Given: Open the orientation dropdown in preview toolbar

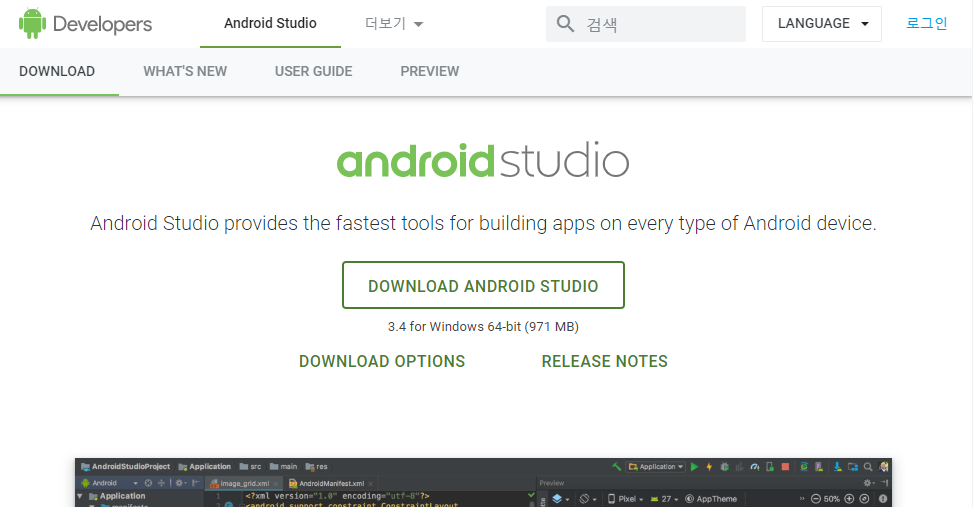Looking at the screenshot, I should click(588, 499).
